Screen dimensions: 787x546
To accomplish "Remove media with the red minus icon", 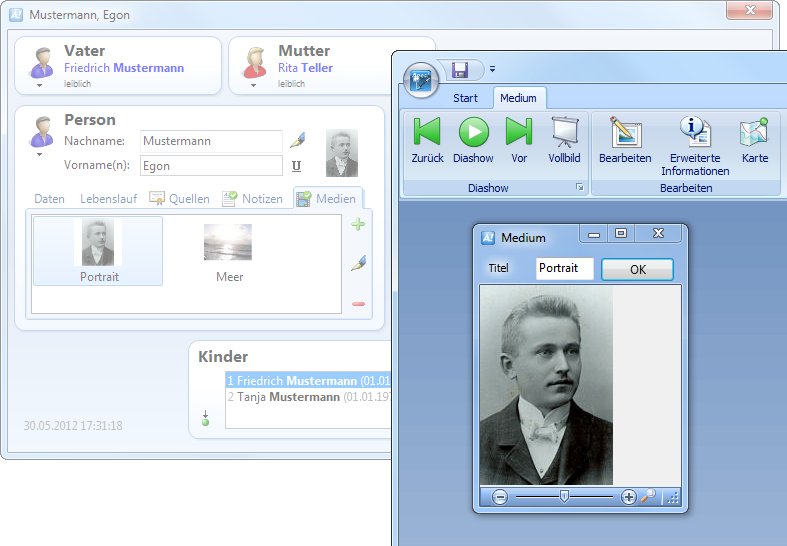I will coord(358,303).
